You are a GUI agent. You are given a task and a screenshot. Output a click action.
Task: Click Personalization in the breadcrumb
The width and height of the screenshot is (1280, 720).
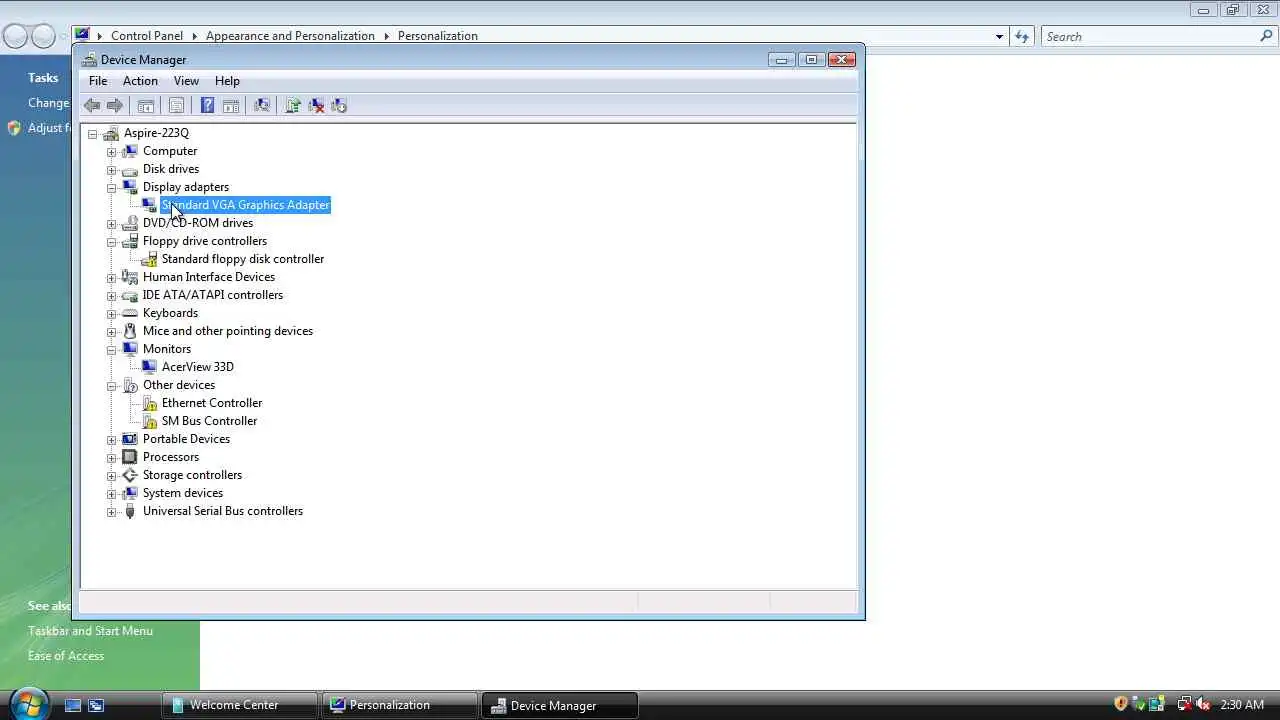click(x=438, y=36)
